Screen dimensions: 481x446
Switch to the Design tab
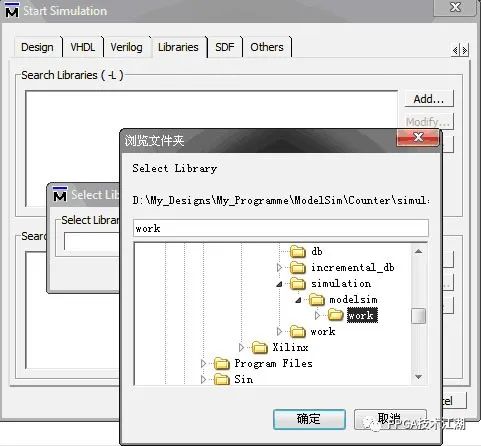point(37,47)
